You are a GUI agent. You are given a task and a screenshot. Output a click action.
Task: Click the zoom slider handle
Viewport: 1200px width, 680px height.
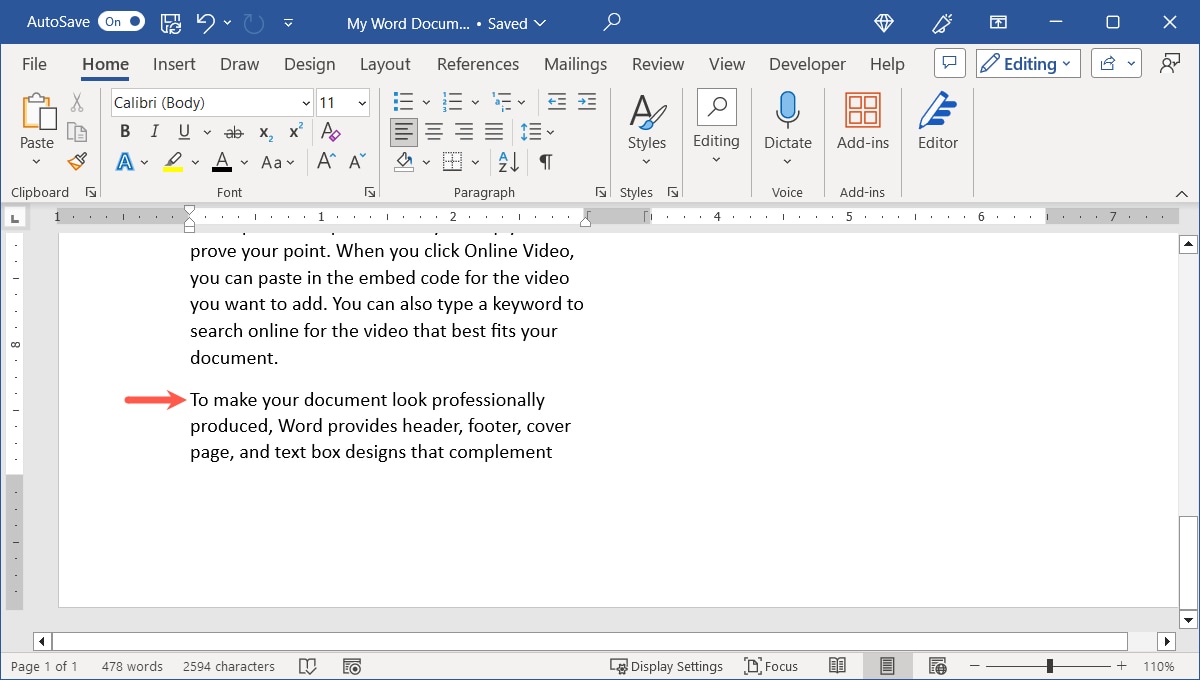click(1050, 666)
